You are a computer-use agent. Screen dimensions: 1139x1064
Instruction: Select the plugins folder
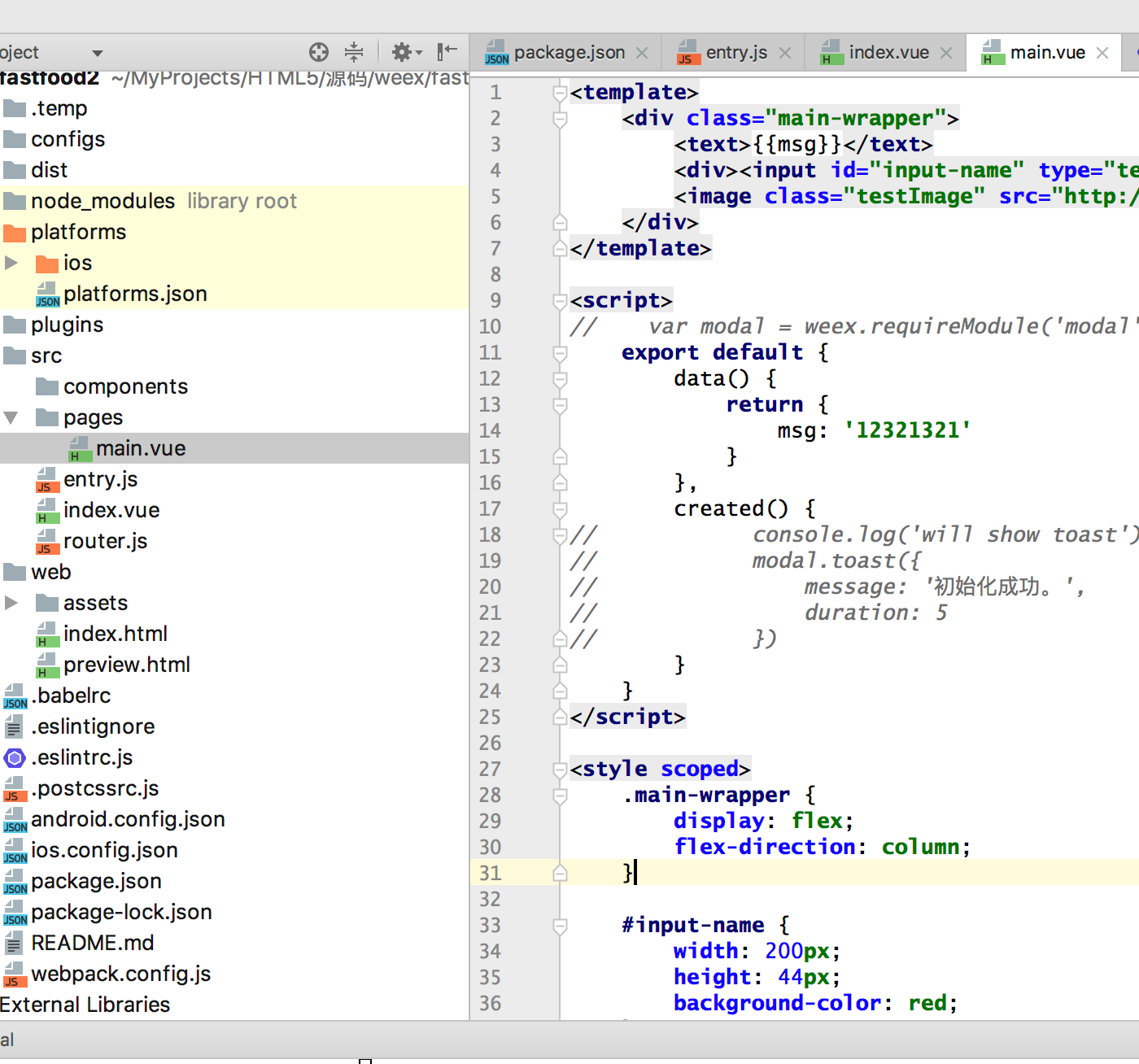tap(54, 325)
